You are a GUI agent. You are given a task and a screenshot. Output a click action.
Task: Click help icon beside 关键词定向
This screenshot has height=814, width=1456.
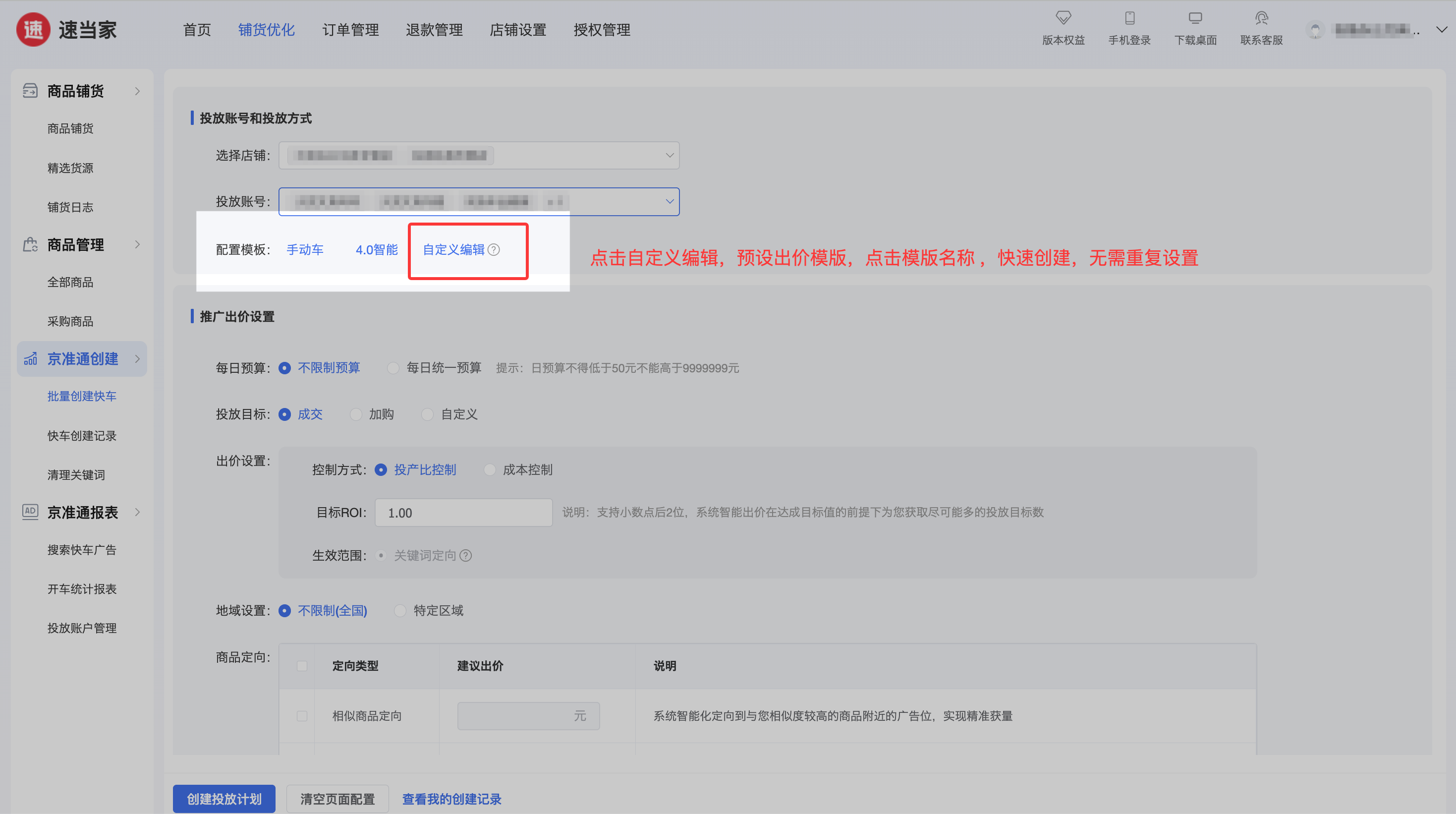pos(466,556)
